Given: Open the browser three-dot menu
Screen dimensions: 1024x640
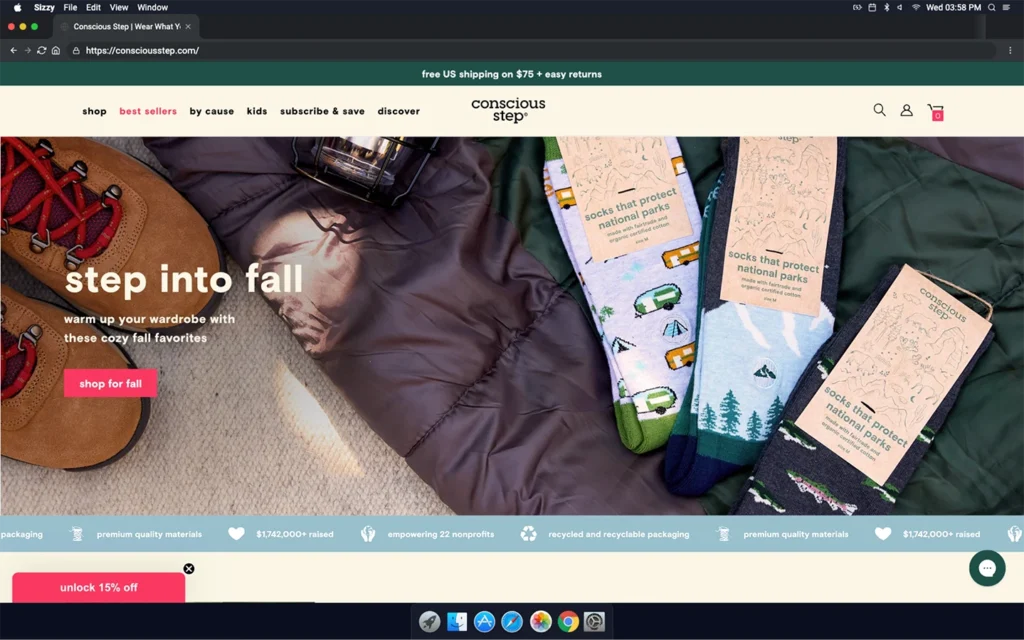Looking at the screenshot, I should [x=1011, y=50].
